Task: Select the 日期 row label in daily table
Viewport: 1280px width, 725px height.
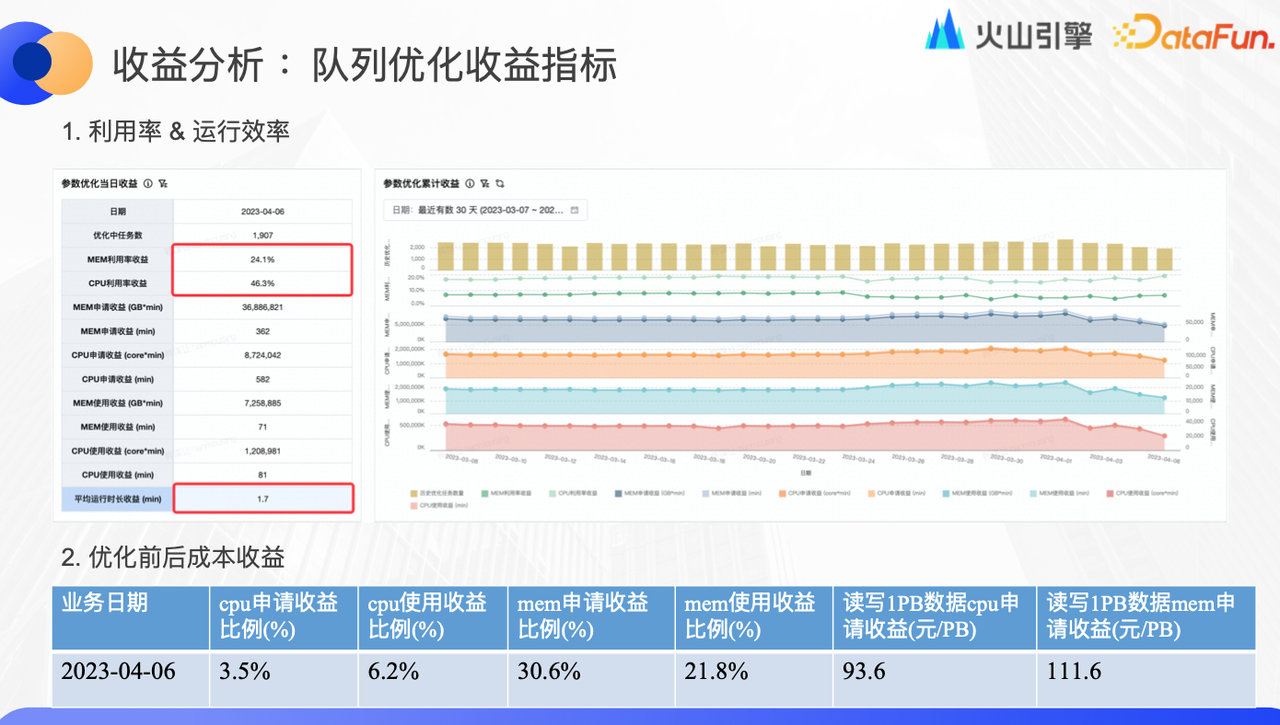Action: click(118, 211)
